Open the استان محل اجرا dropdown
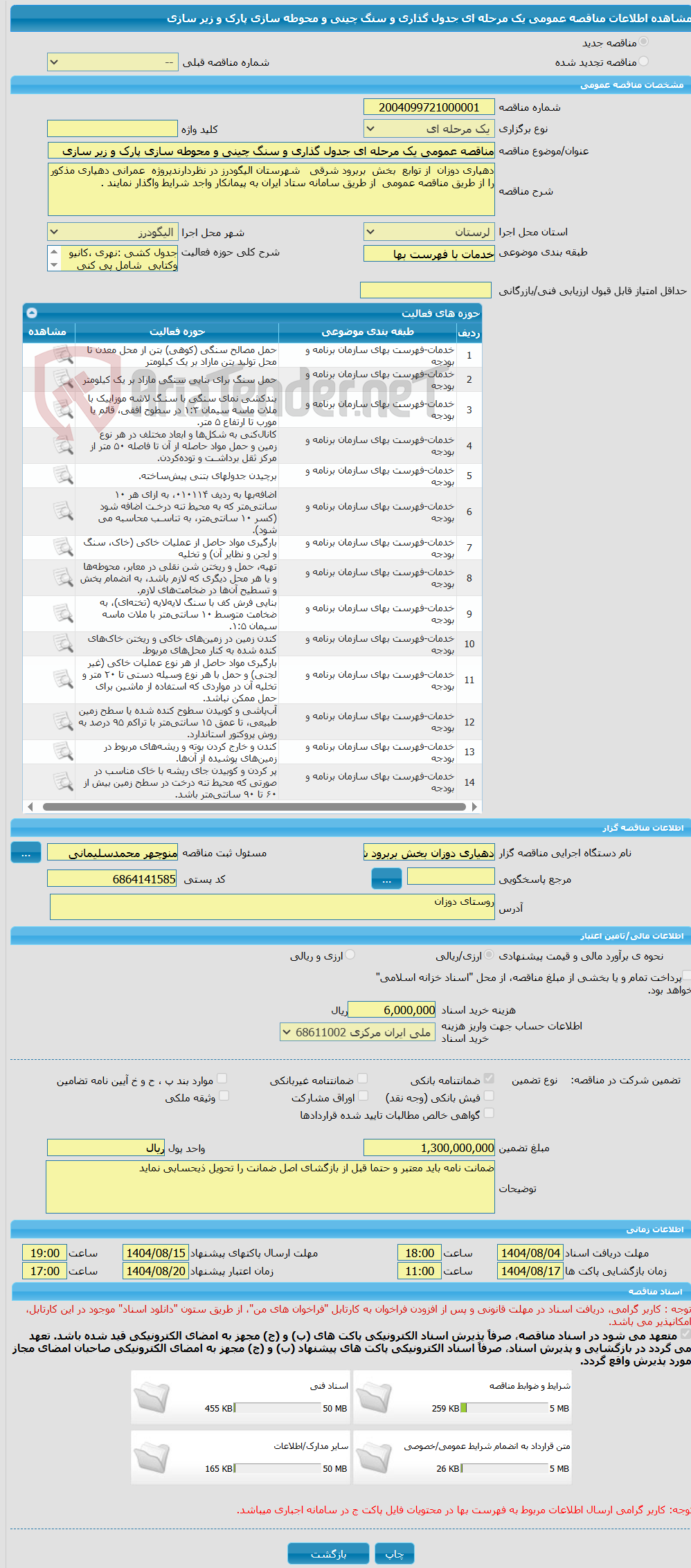The height and width of the screenshot is (1568, 691). (429, 232)
